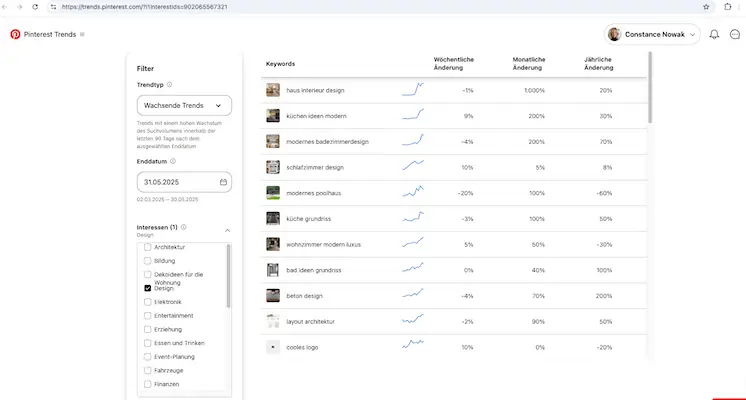Uncheck the Design interest checkbox
Image resolution: width=746 pixels, height=400 pixels.
coord(148,288)
